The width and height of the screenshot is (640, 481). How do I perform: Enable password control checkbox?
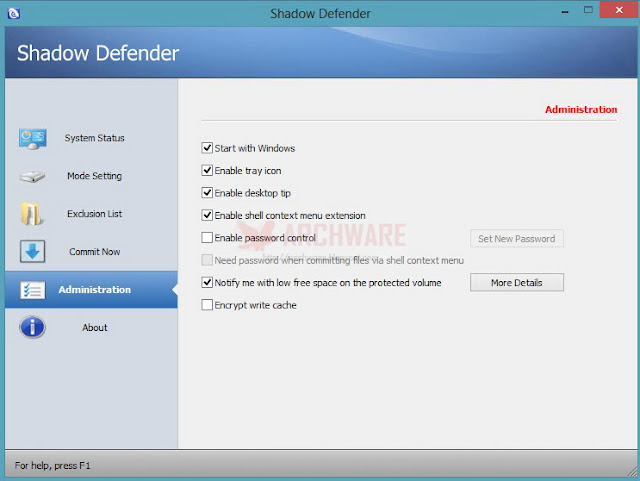click(207, 238)
